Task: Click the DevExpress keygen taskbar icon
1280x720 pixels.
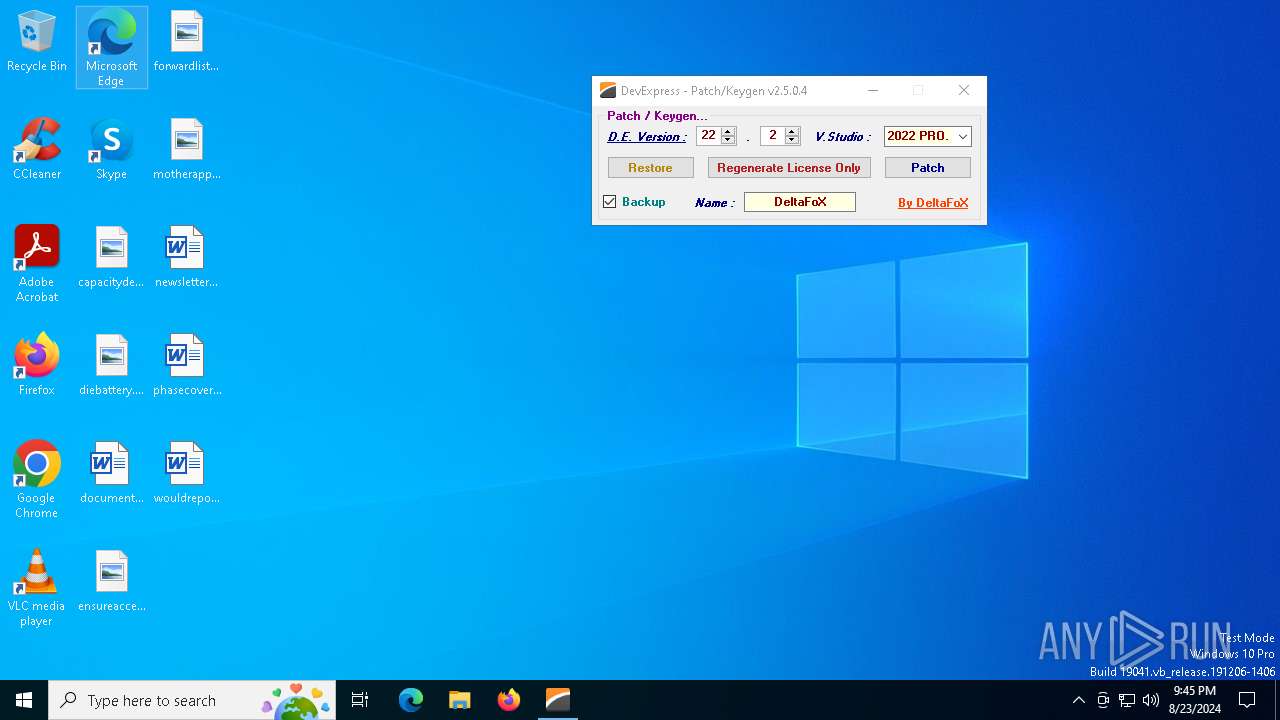Action: pyautogui.click(x=557, y=700)
